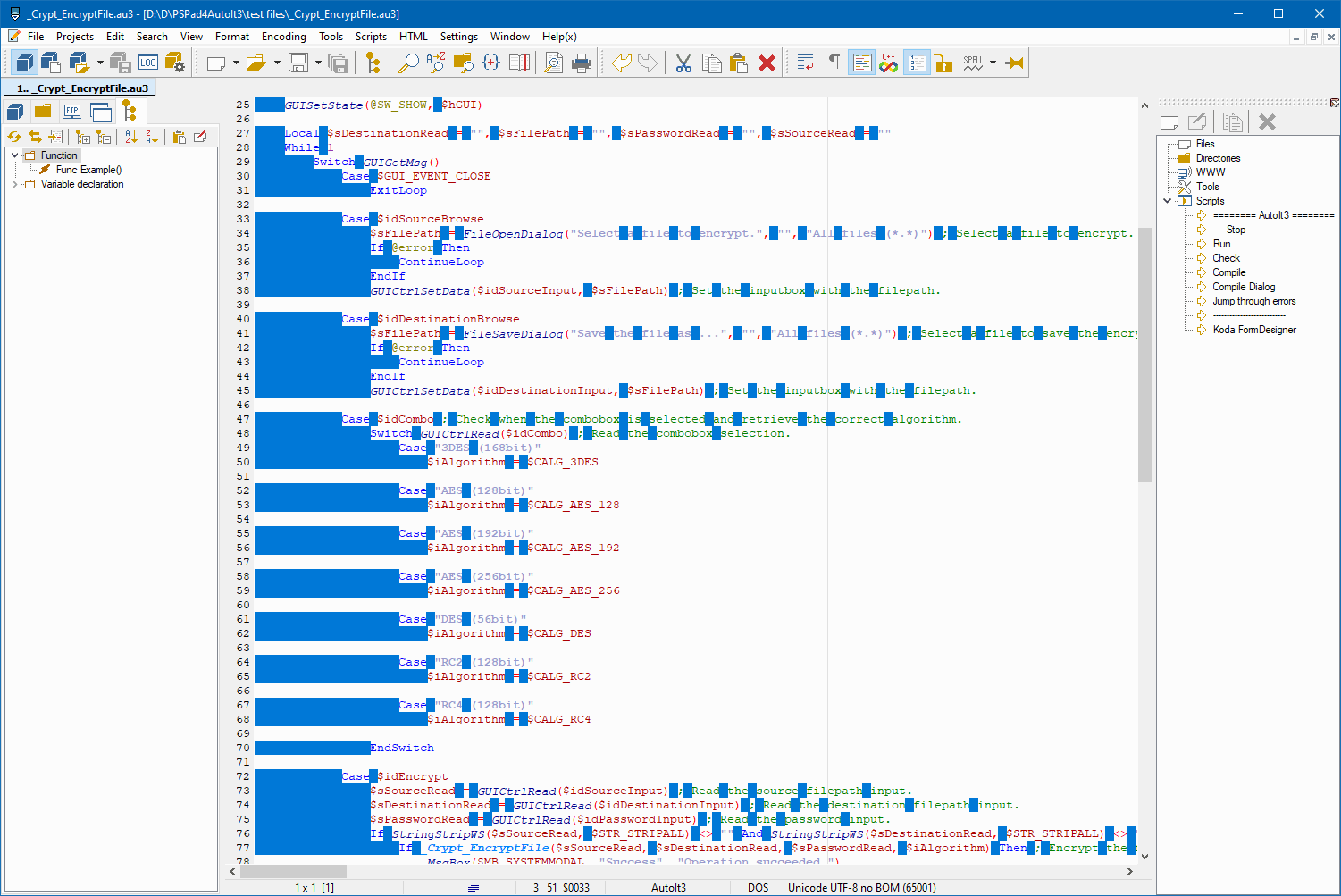Click the code explorer refresh icon

[x=14, y=137]
